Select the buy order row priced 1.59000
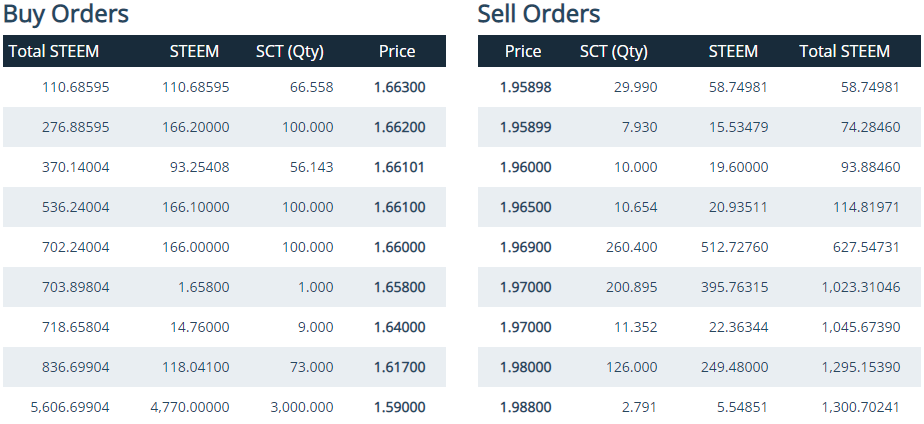This screenshot has height=424, width=924. [225, 406]
